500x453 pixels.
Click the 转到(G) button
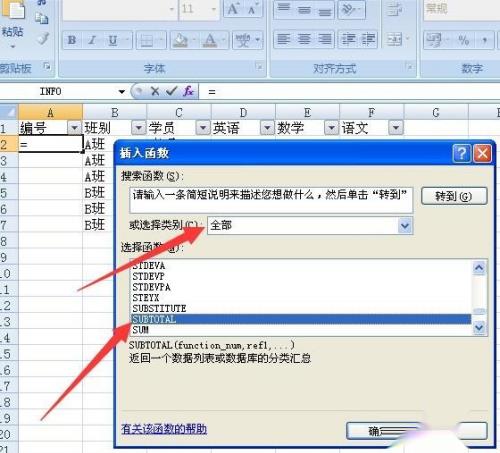(x=454, y=196)
